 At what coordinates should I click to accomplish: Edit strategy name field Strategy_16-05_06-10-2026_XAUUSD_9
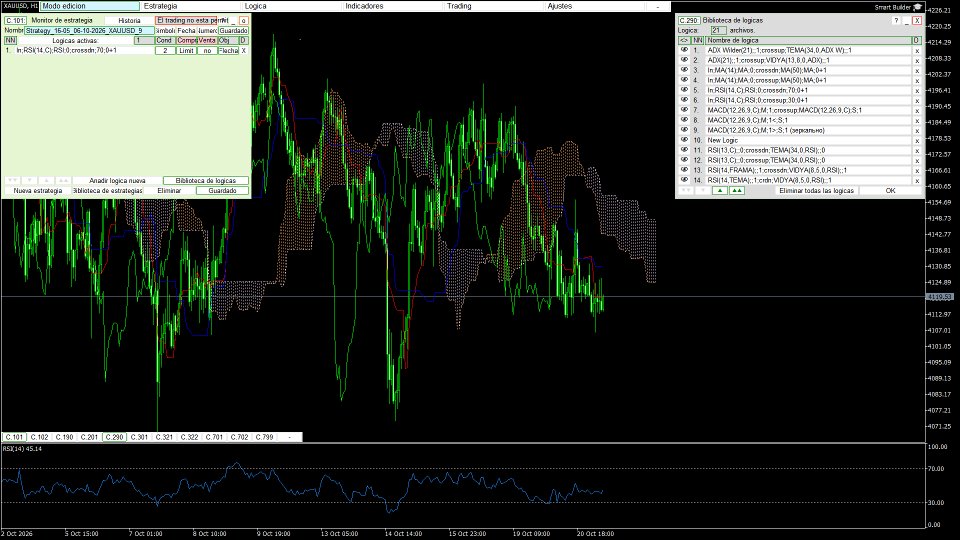coord(89,31)
